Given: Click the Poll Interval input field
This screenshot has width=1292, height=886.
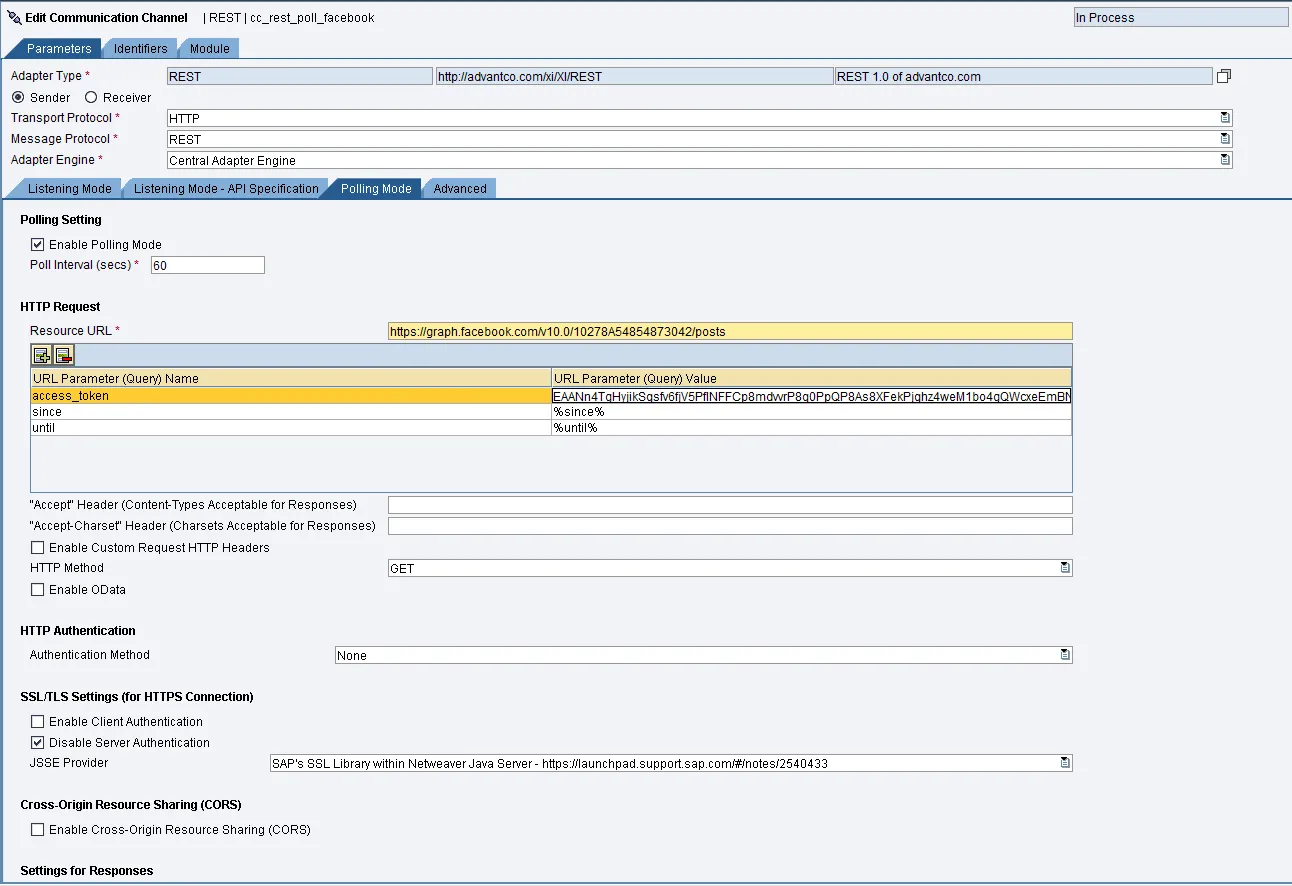Looking at the screenshot, I should [x=207, y=265].
